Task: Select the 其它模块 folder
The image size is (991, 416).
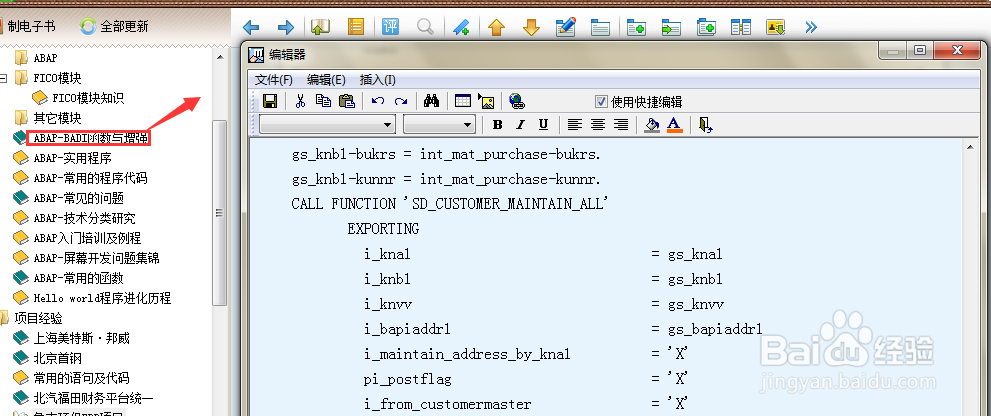Action: coord(57,118)
